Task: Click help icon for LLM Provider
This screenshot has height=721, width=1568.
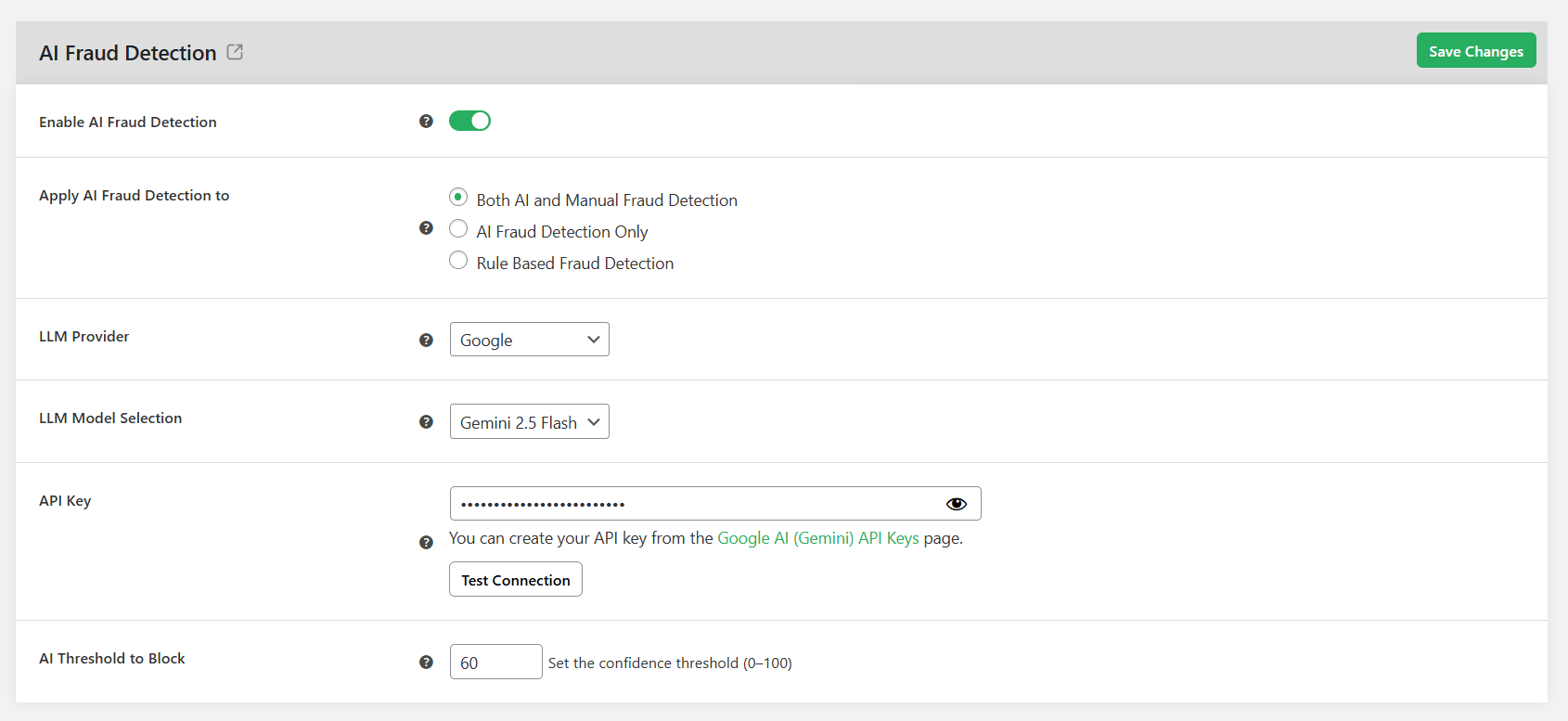Action: tap(426, 341)
